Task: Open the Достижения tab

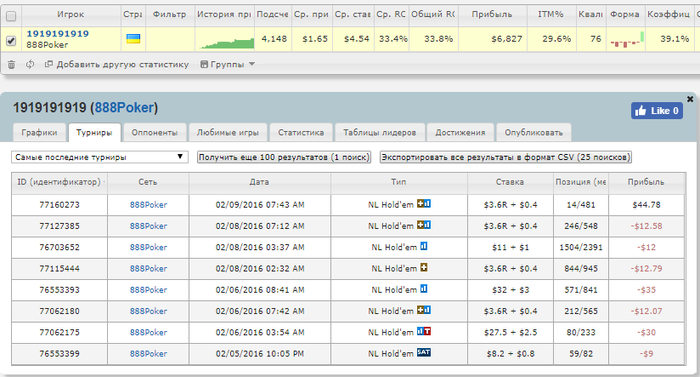Action: [460, 133]
